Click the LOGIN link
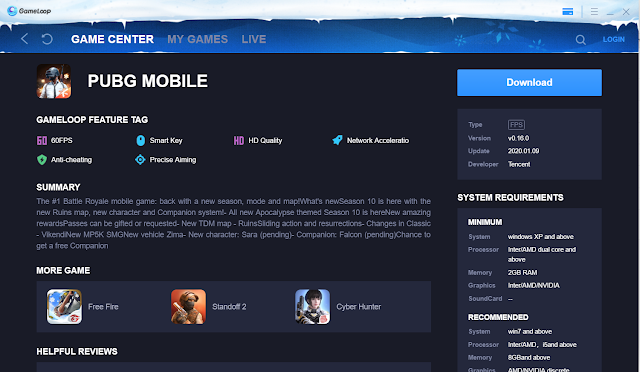The height and width of the screenshot is (372, 640). coord(613,40)
